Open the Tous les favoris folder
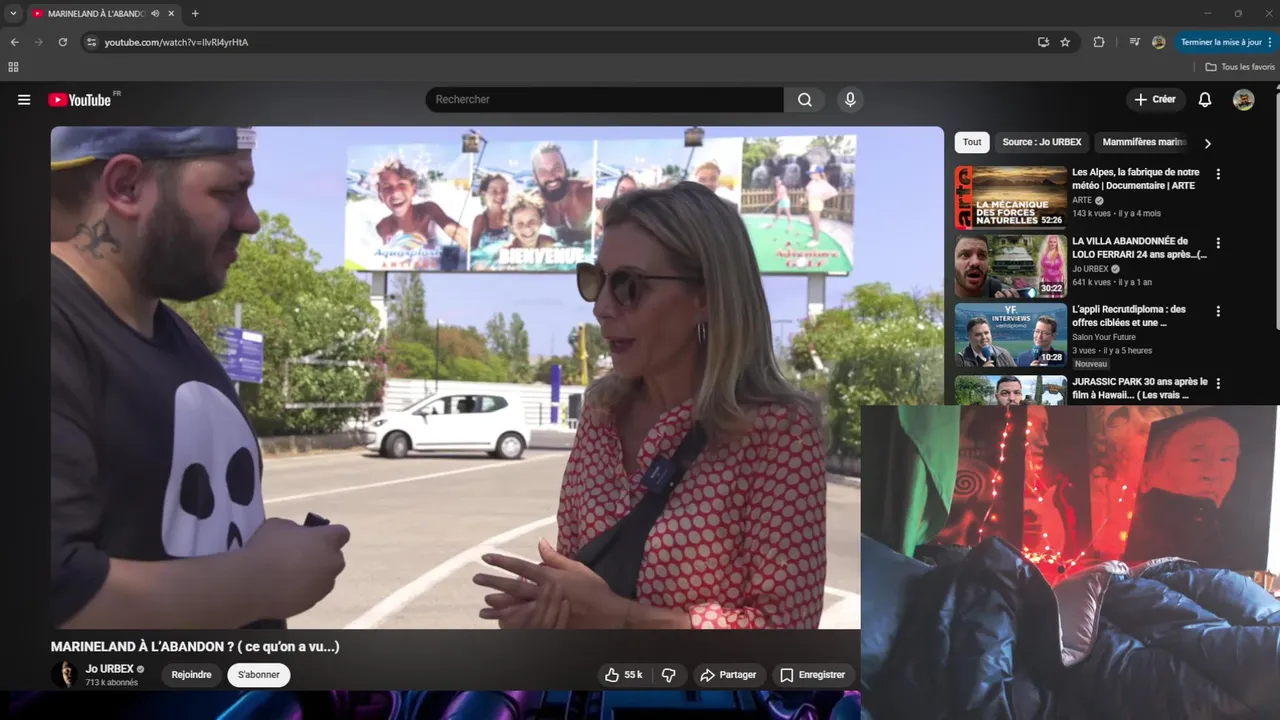 pyautogui.click(x=1240, y=67)
